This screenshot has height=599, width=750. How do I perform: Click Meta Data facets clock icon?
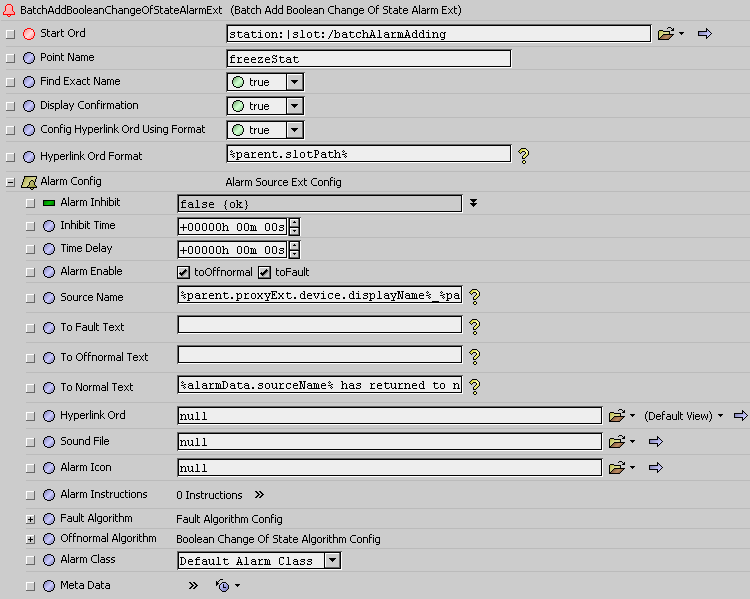pos(223,586)
